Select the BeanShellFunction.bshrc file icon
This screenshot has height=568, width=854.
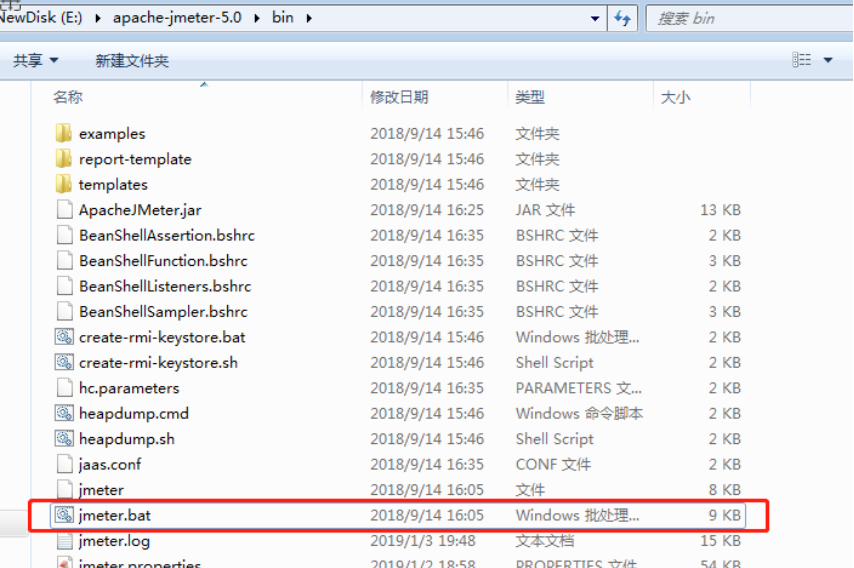pos(64,261)
